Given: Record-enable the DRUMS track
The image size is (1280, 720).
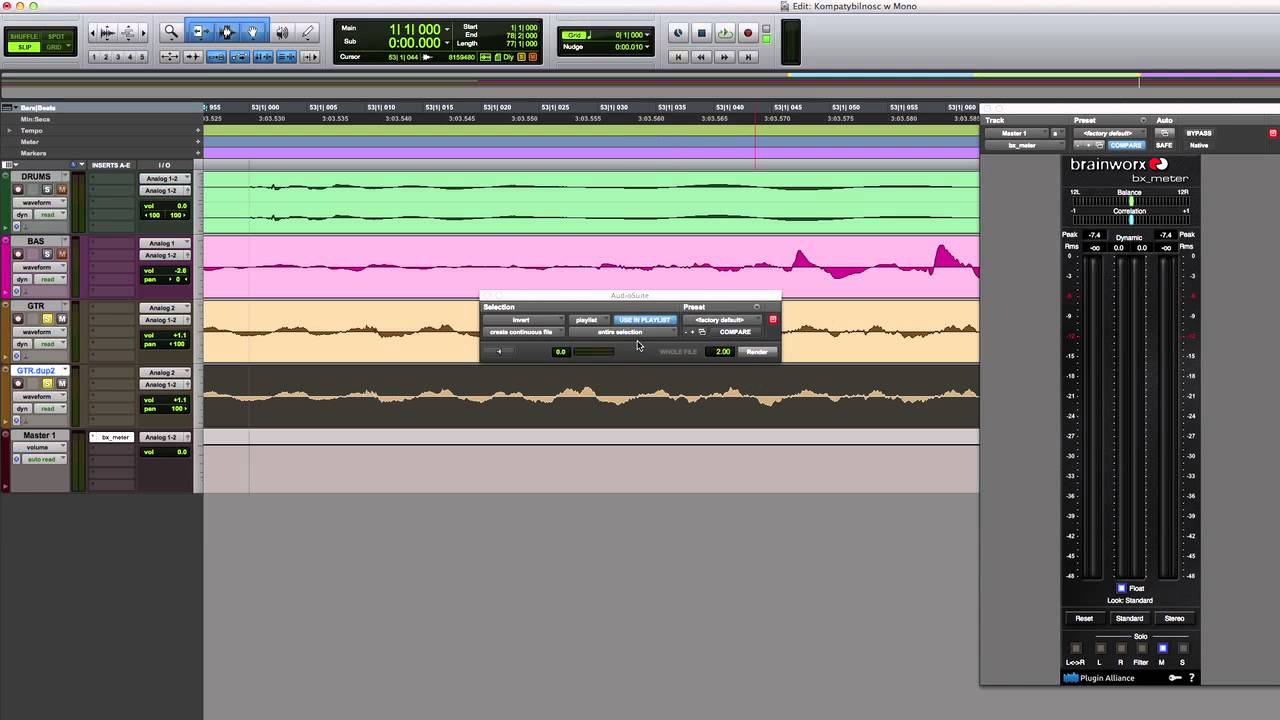Looking at the screenshot, I should pos(18,190).
